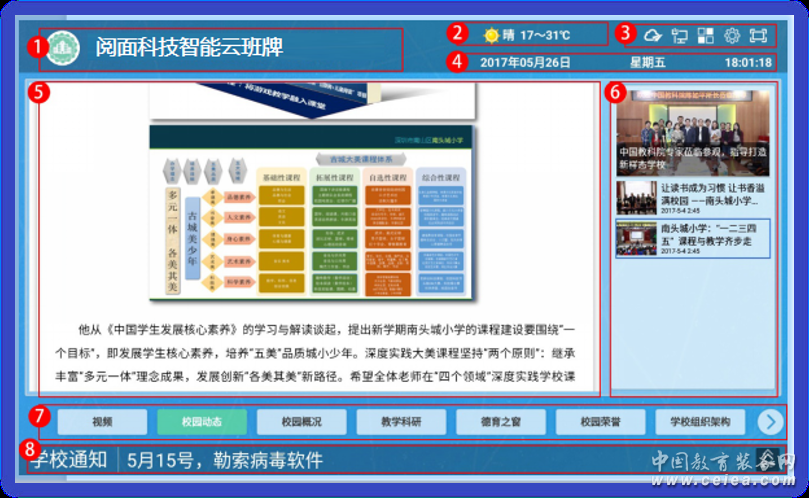809x498 pixels.
Task: Switch to the 校园动态 tab
Action: pos(202,422)
